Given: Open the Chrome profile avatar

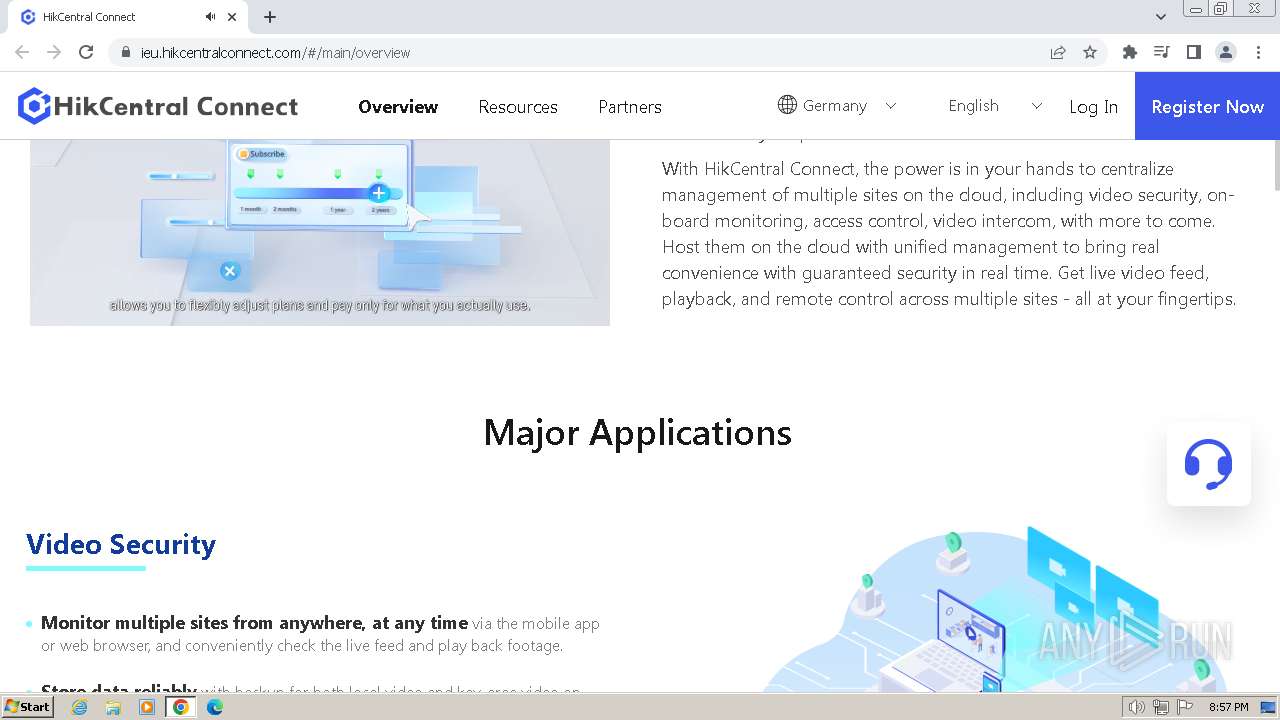Looking at the screenshot, I should (x=1226, y=52).
